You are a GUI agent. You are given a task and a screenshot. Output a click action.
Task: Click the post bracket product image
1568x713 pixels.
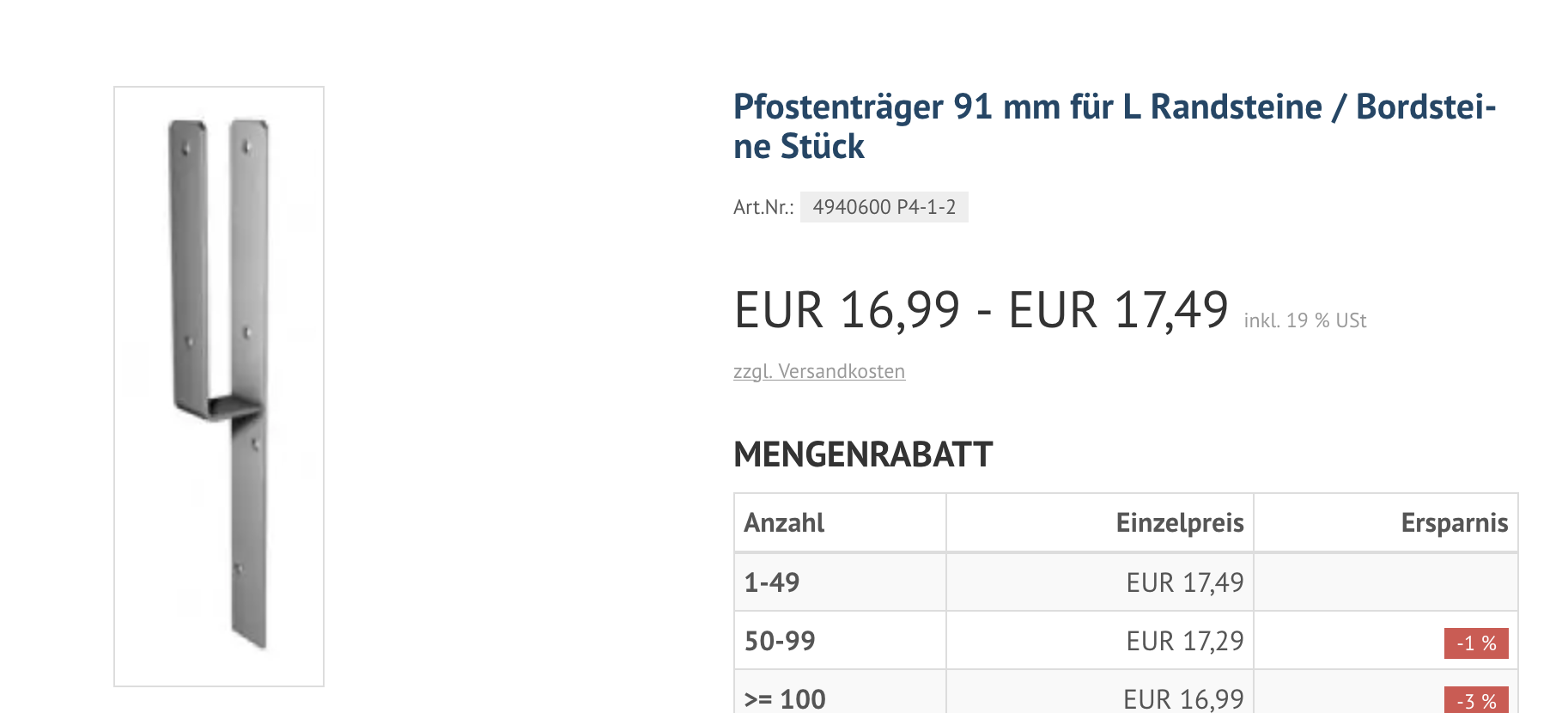click(219, 386)
